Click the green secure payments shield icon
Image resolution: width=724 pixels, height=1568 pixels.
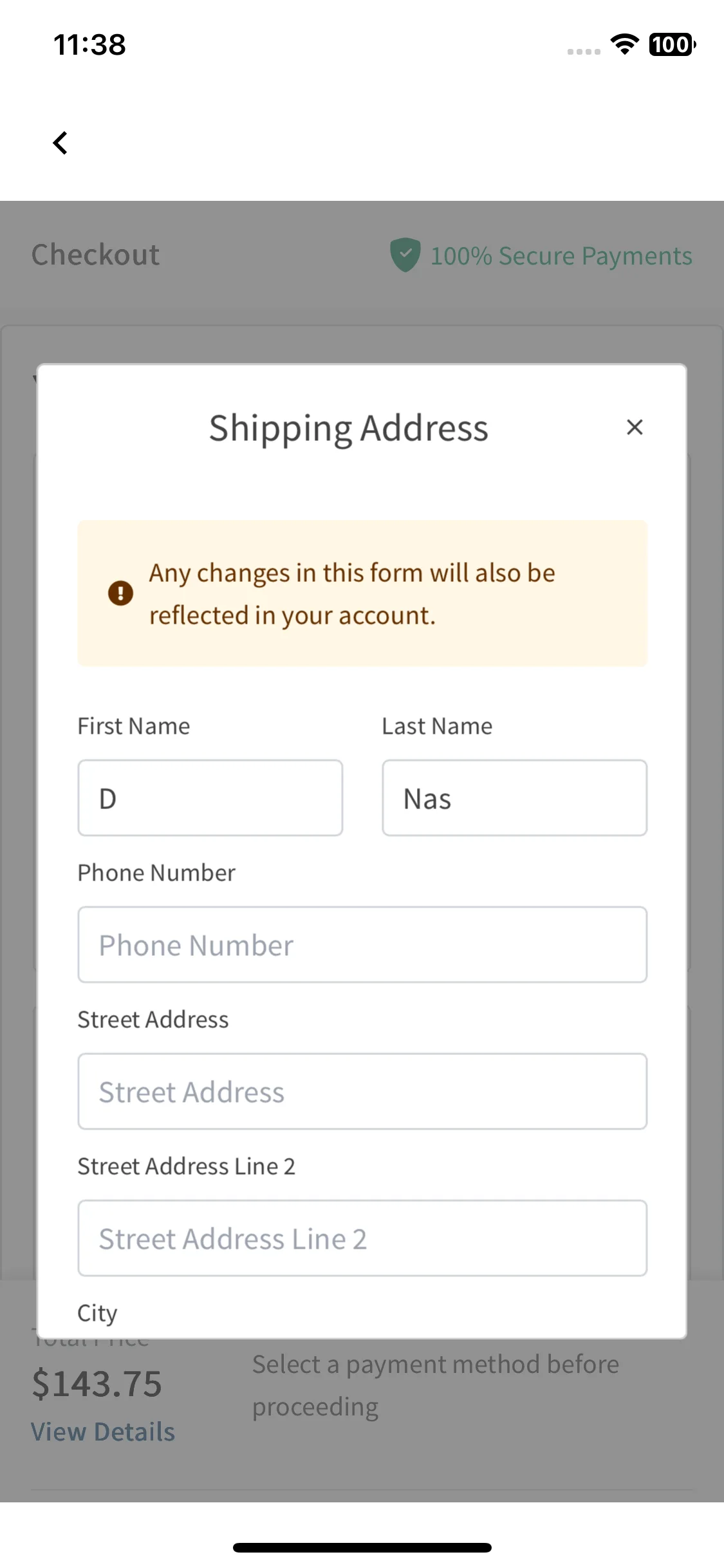pos(405,255)
